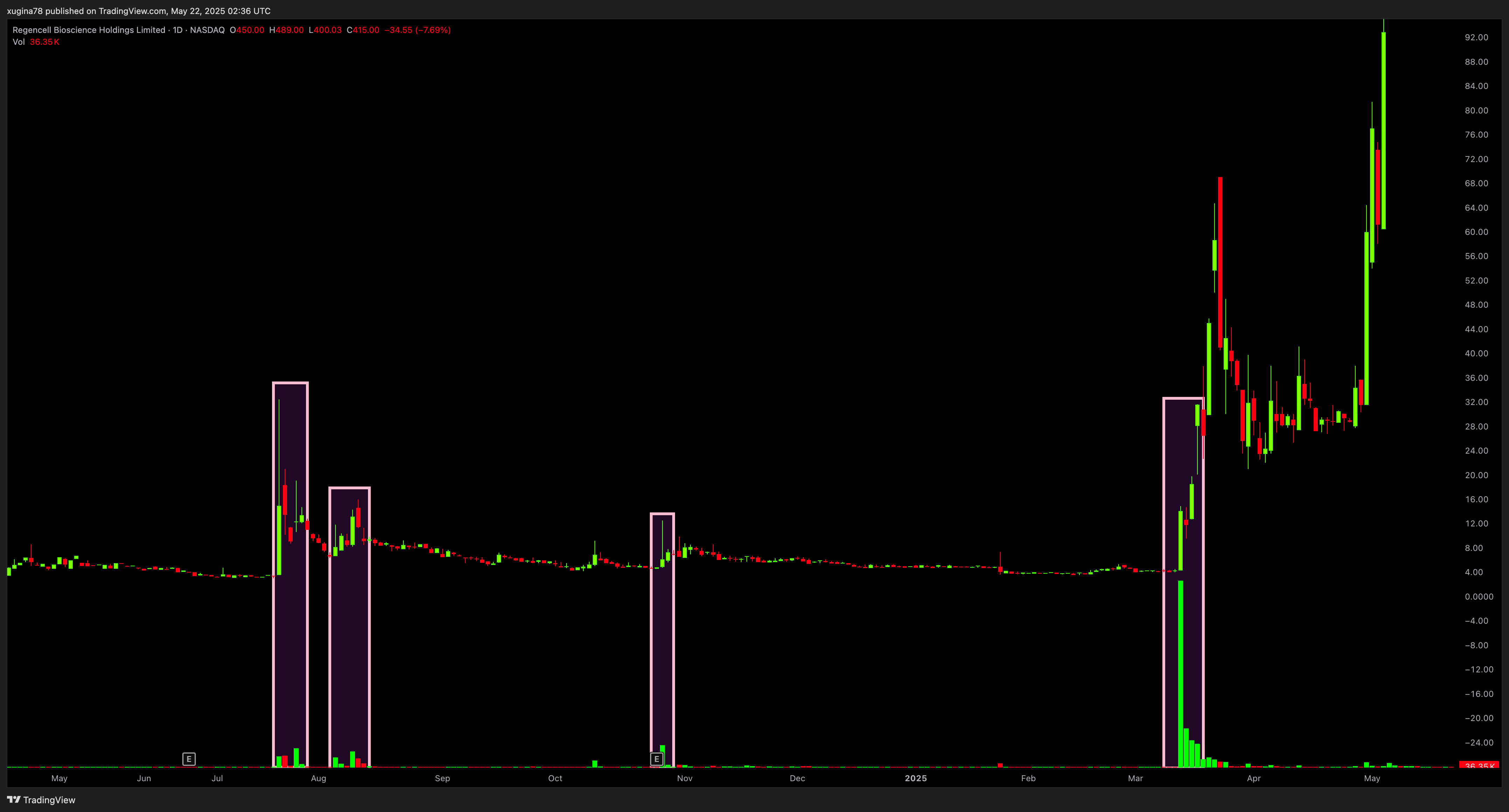Click the TradingView logo at bottom left
The width and height of the screenshot is (1509, 812).
[41, 800]
